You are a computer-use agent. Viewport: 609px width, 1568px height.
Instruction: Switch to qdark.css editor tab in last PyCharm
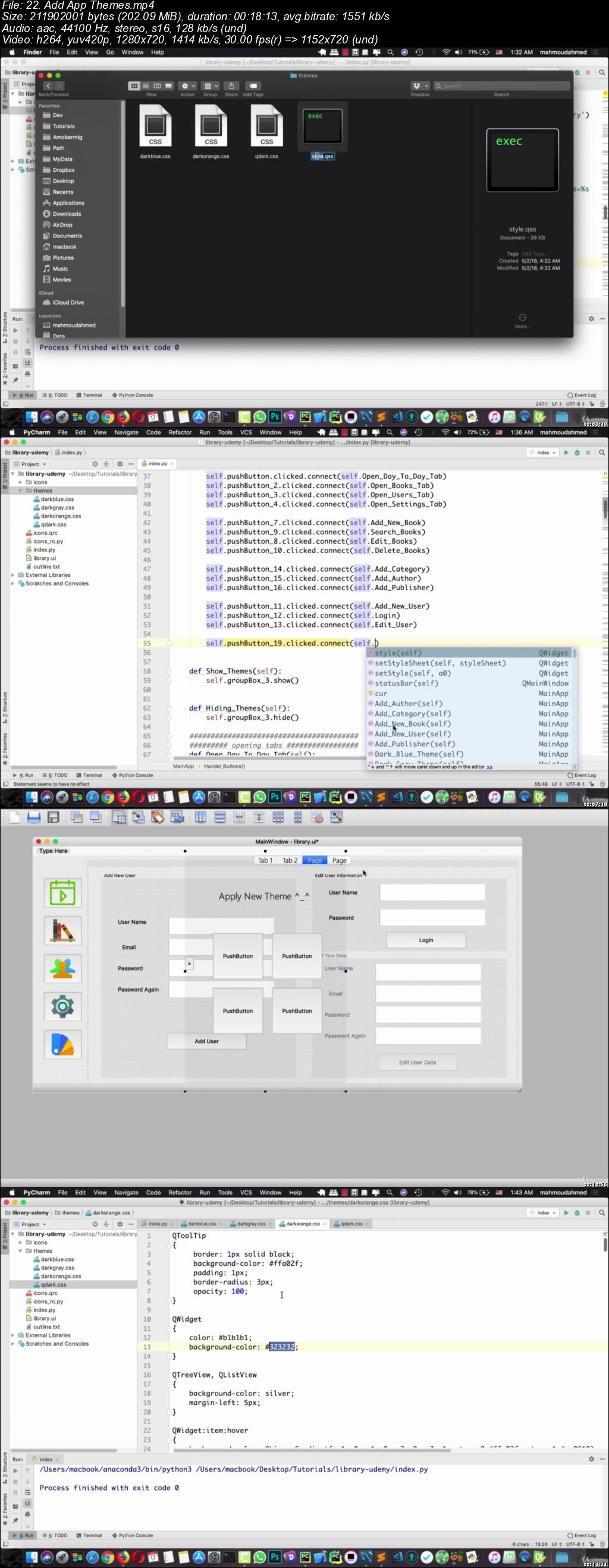coord(351,1224)
